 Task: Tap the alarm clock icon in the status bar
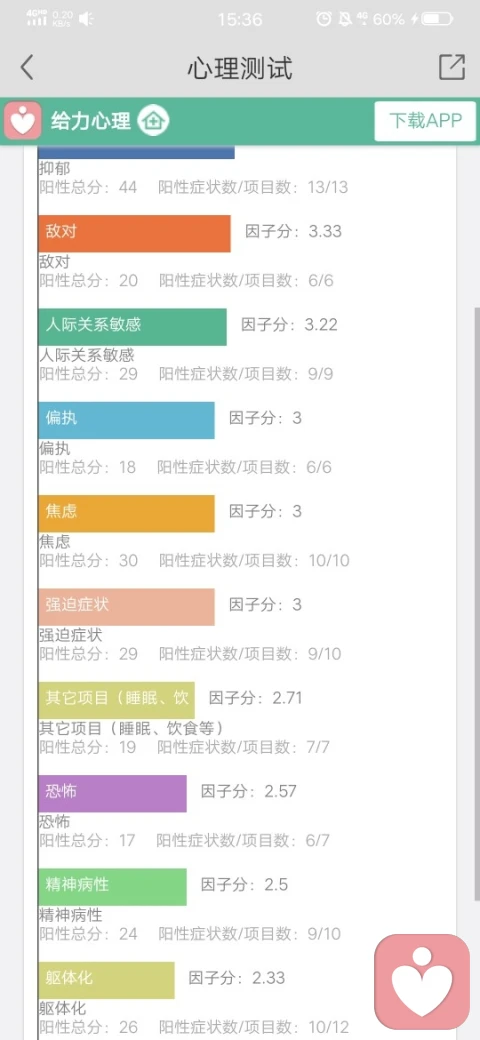click(x=324, y=19)
